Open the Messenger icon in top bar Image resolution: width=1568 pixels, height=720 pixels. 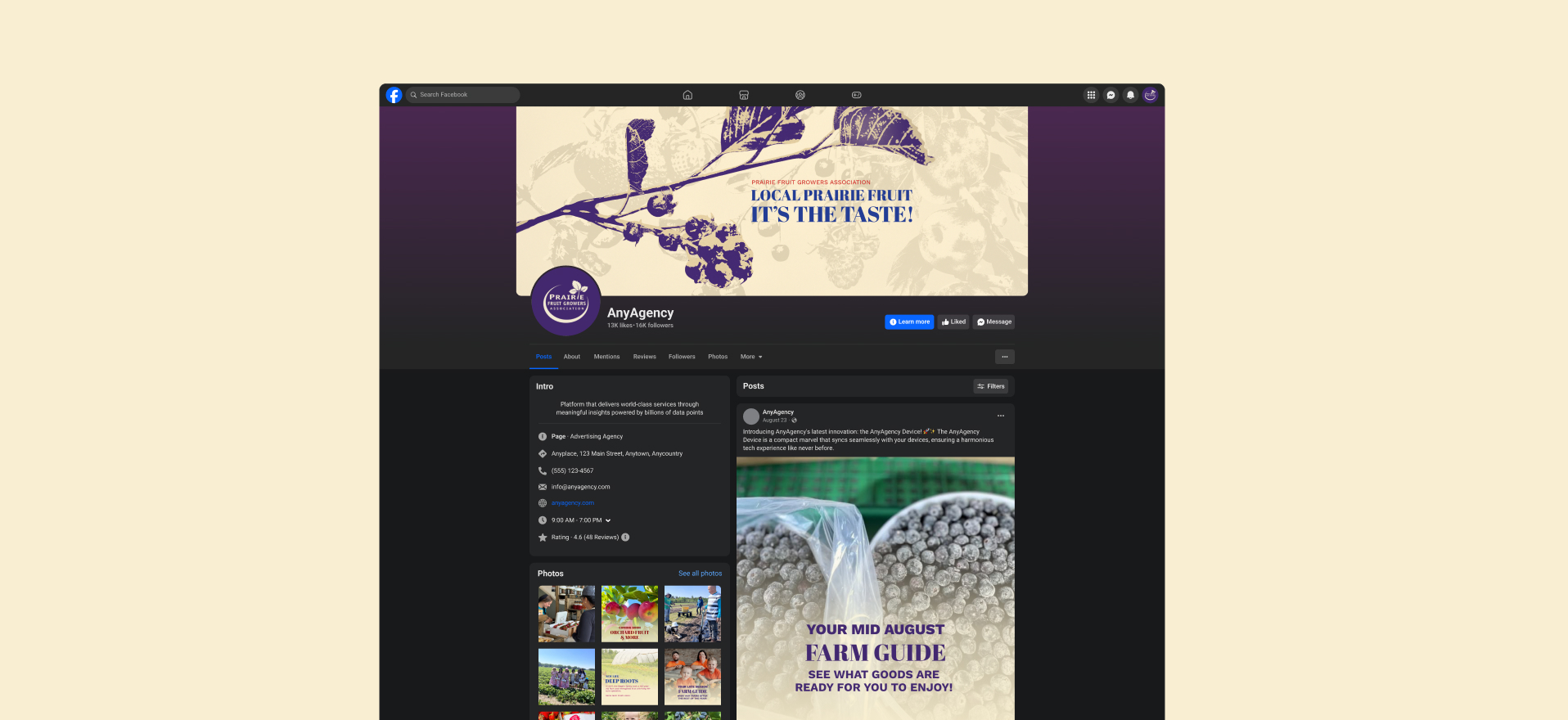pos(1111,95)
